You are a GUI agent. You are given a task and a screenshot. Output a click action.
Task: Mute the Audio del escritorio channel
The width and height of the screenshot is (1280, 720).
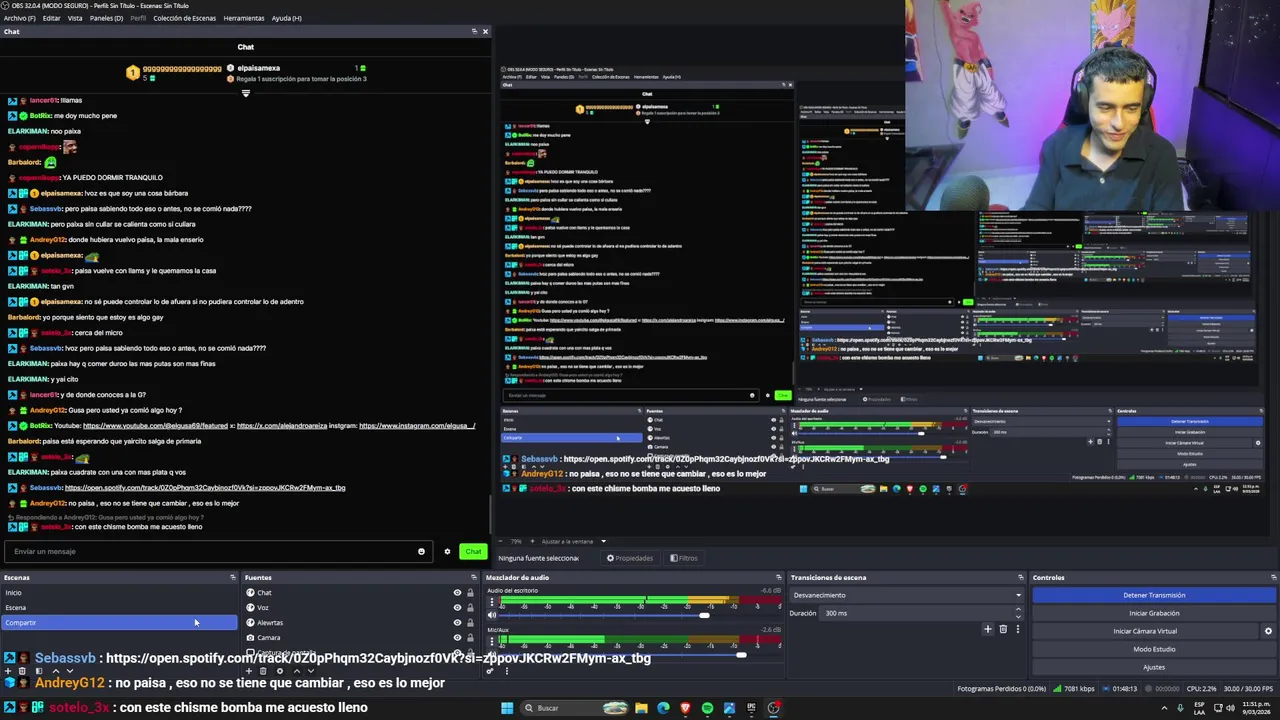pos(491,615)
